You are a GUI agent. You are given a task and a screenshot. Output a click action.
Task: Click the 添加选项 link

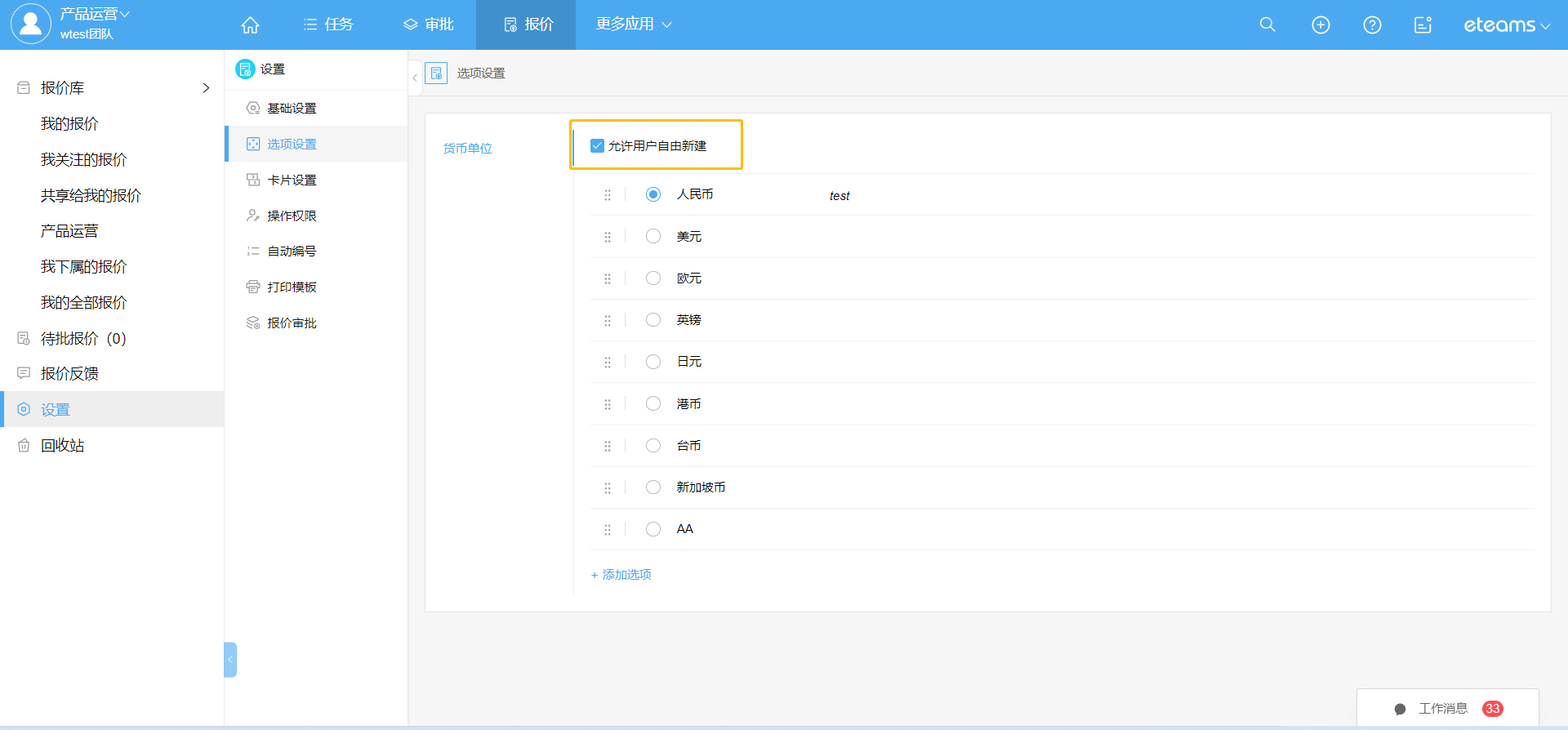point(621,575)
